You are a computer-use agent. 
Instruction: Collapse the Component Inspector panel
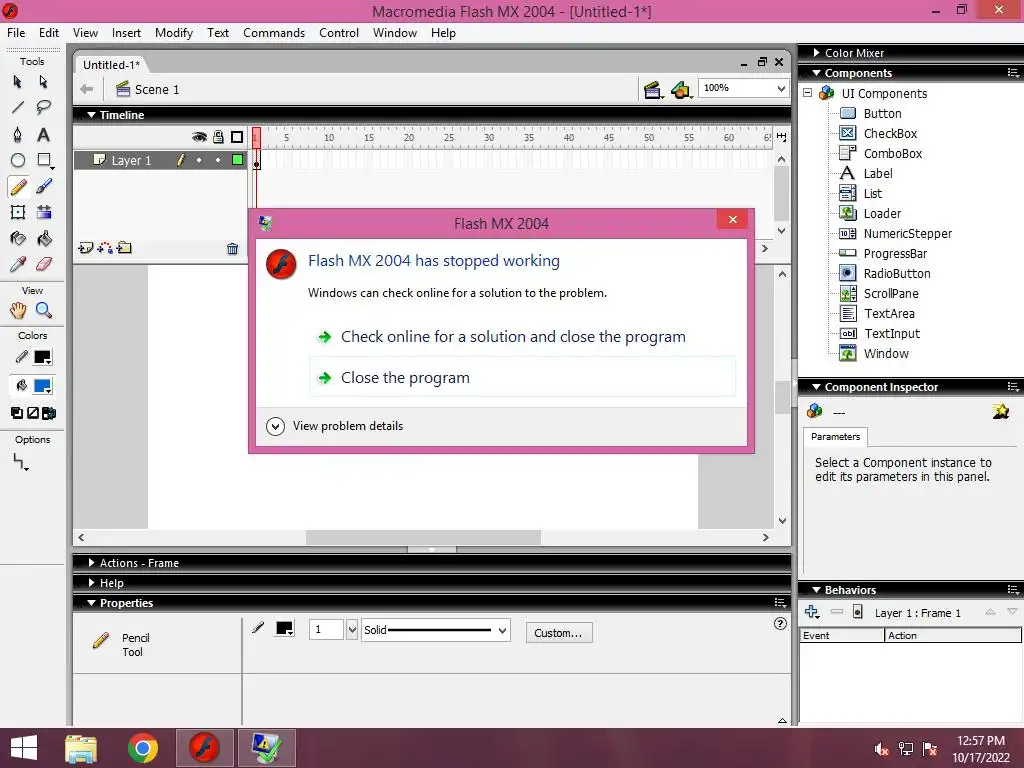pyautogui.click(x=816, y=387)
